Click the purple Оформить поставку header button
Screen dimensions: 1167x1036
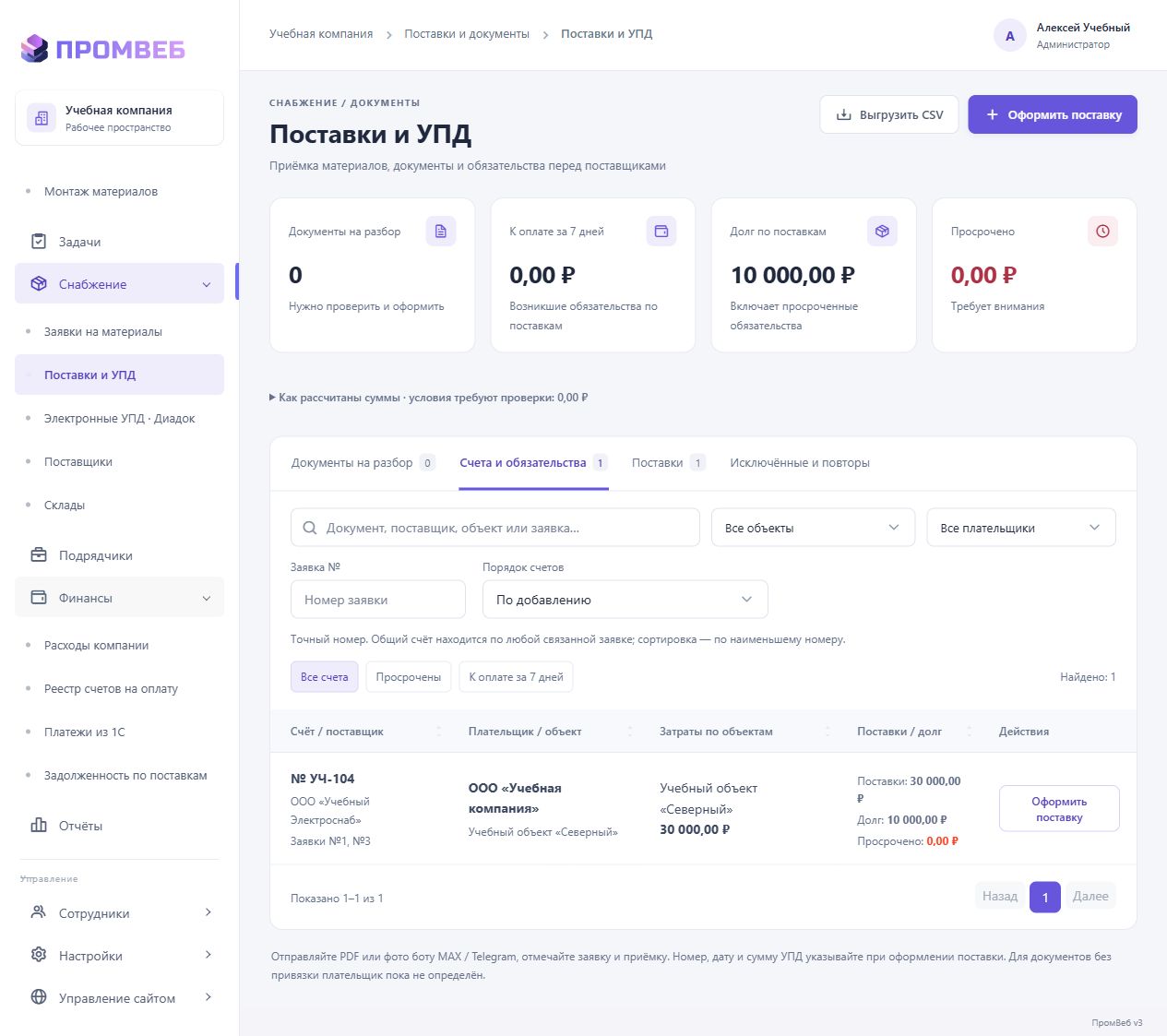(1053, 115)
